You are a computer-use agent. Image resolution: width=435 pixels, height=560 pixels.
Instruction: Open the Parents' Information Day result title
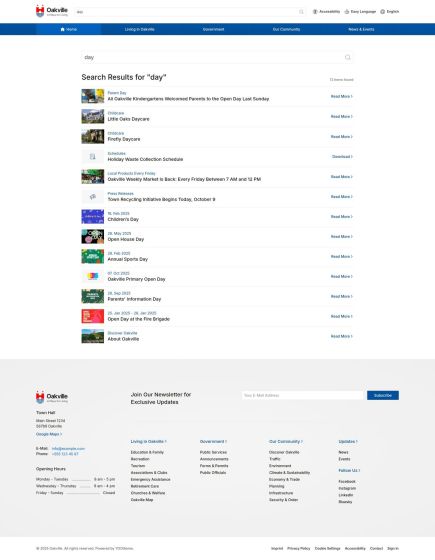[134, 299]
